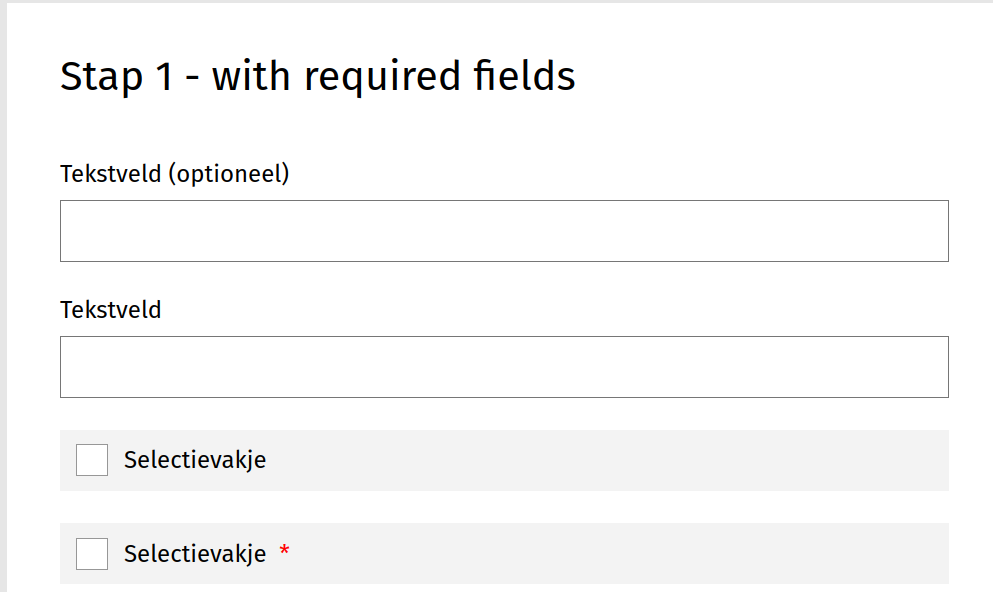The image size is (993, 592).
Task: Click the Tekstveld label above second input
Action: click(110, 309)
